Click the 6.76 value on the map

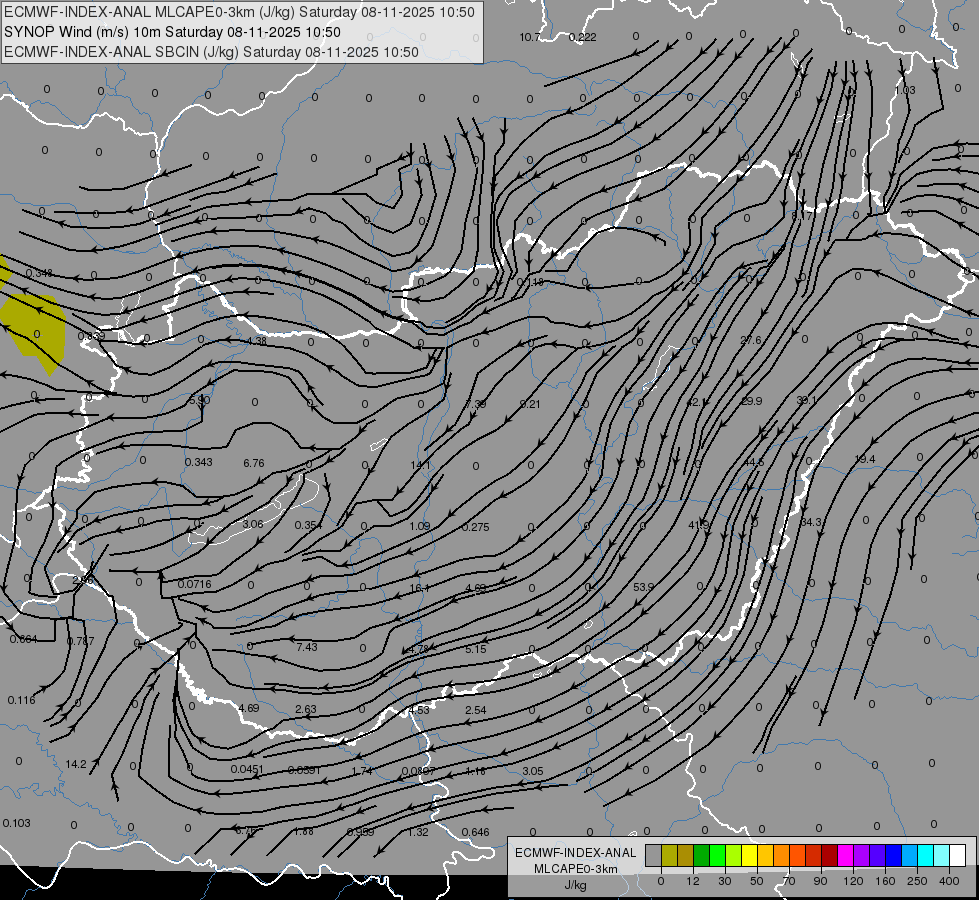click(253, 463)
